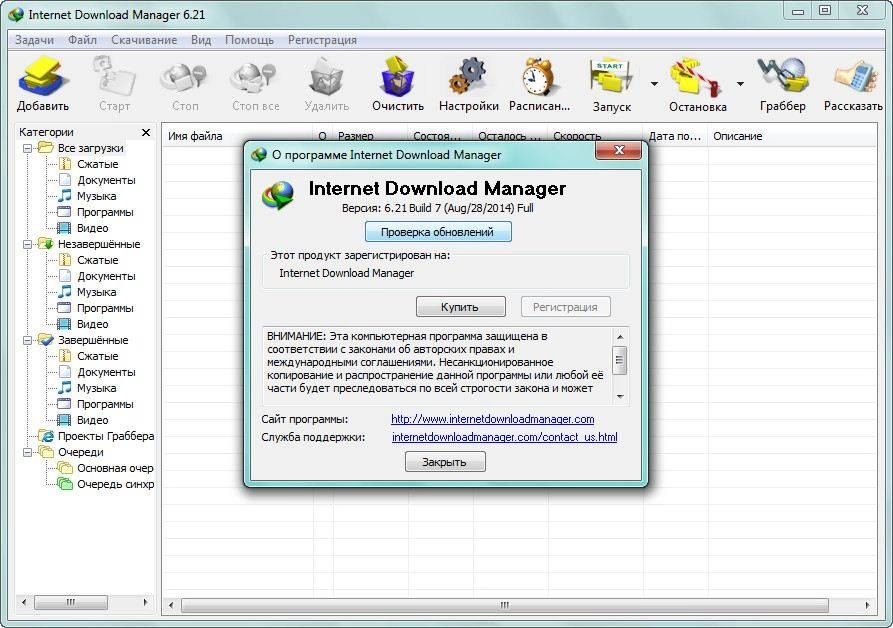Click the Очереди folder icon

coord(46,452)
